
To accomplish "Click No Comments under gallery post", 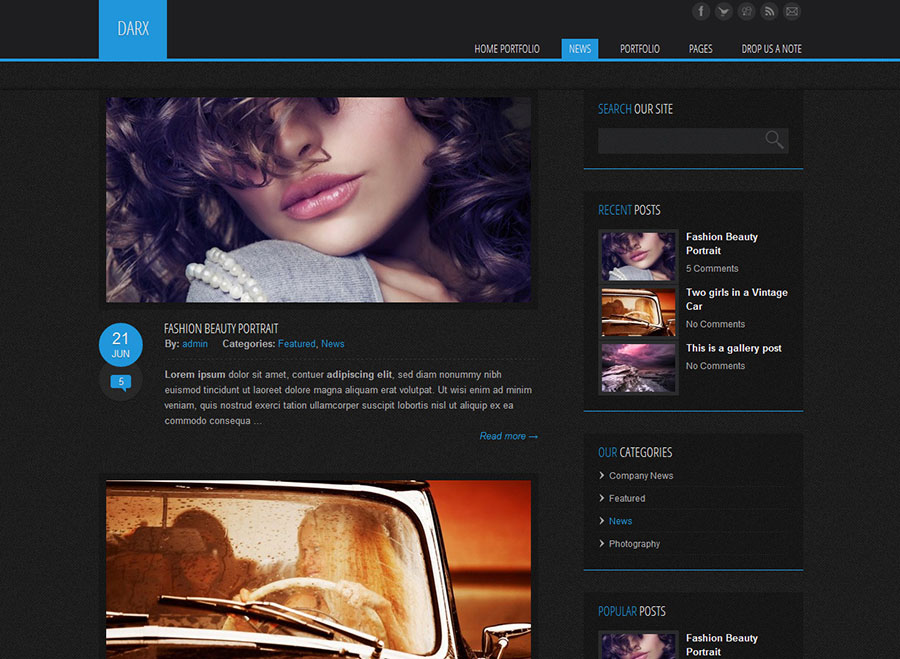I will point(715,366).
